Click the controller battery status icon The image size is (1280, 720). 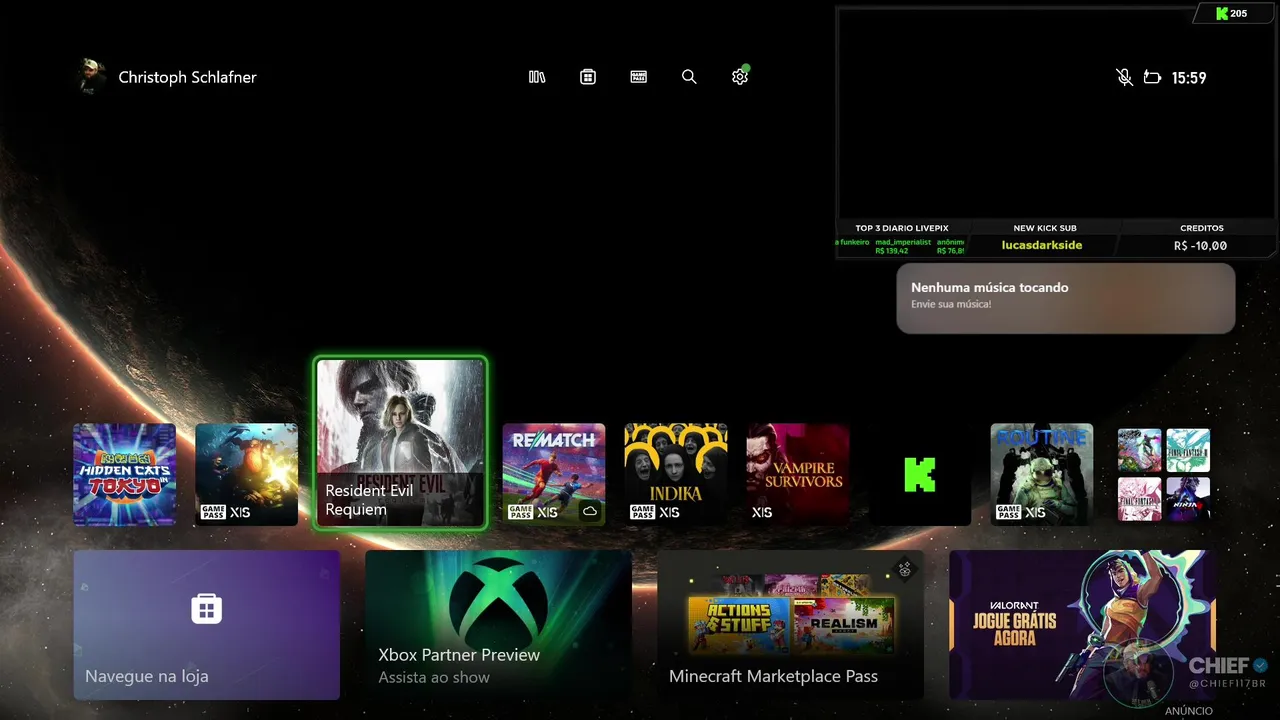(1152, 77)
